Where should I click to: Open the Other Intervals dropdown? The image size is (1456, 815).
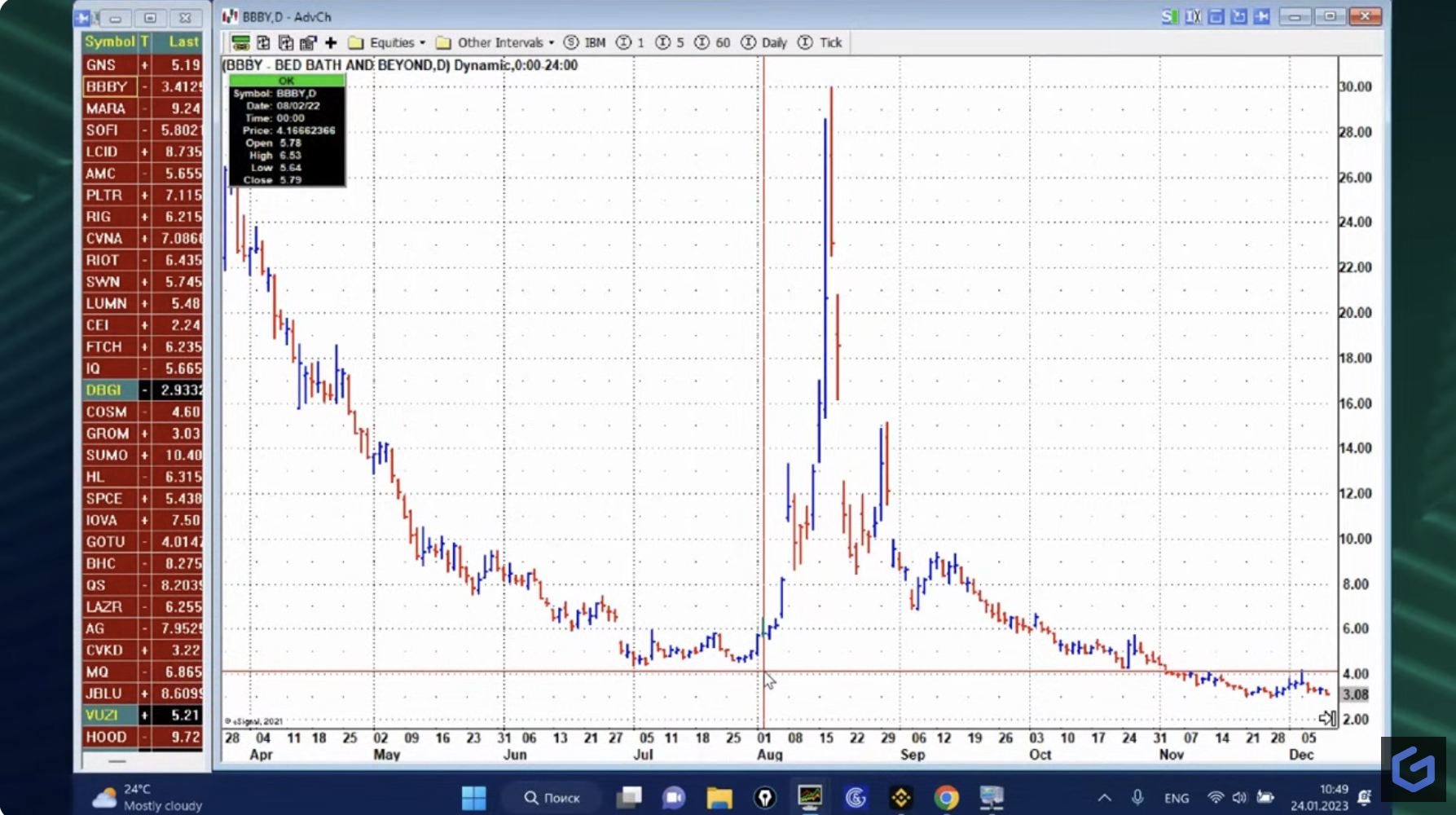(x=495, y=42)
